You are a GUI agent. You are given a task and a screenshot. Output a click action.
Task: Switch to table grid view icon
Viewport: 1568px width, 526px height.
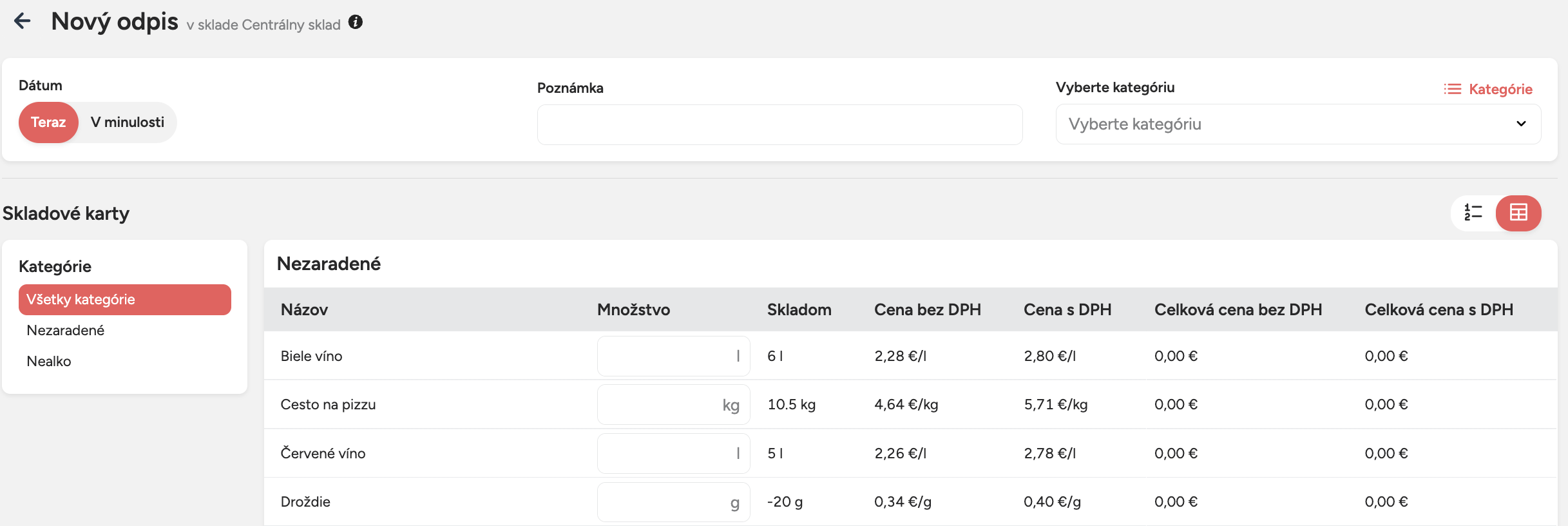(1518, 213)
